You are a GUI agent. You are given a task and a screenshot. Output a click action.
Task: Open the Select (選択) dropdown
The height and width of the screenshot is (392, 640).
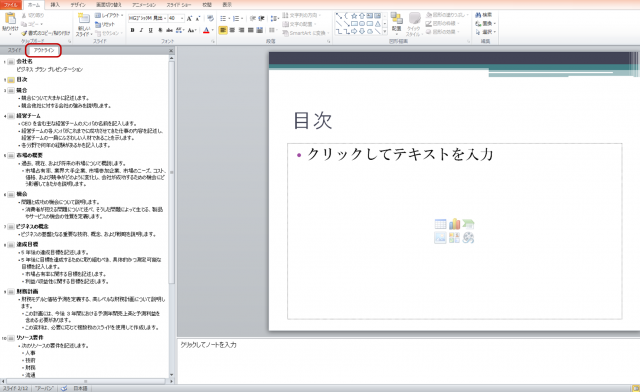(486, 32)
